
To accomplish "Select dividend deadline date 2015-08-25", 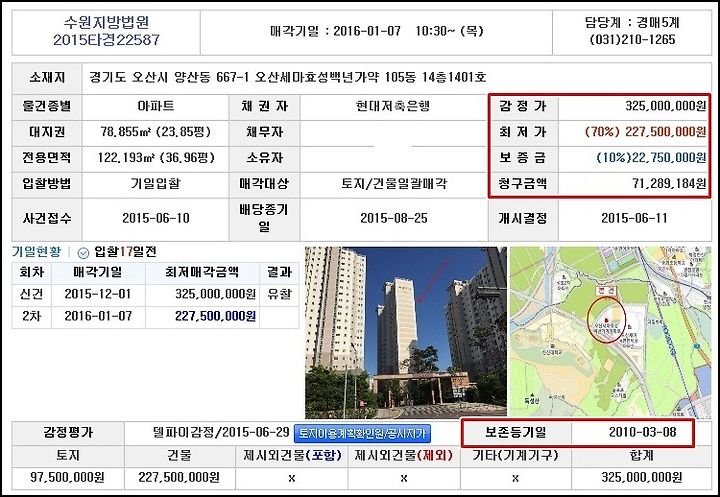I will click(x=394, y=218).
